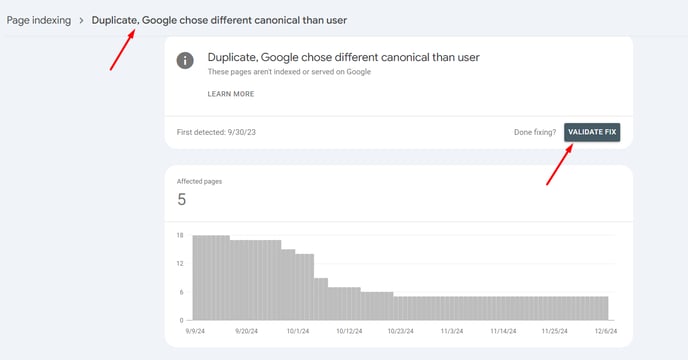
Task: Open Page indexing breadcrumb link
Action: coord(39,20)
